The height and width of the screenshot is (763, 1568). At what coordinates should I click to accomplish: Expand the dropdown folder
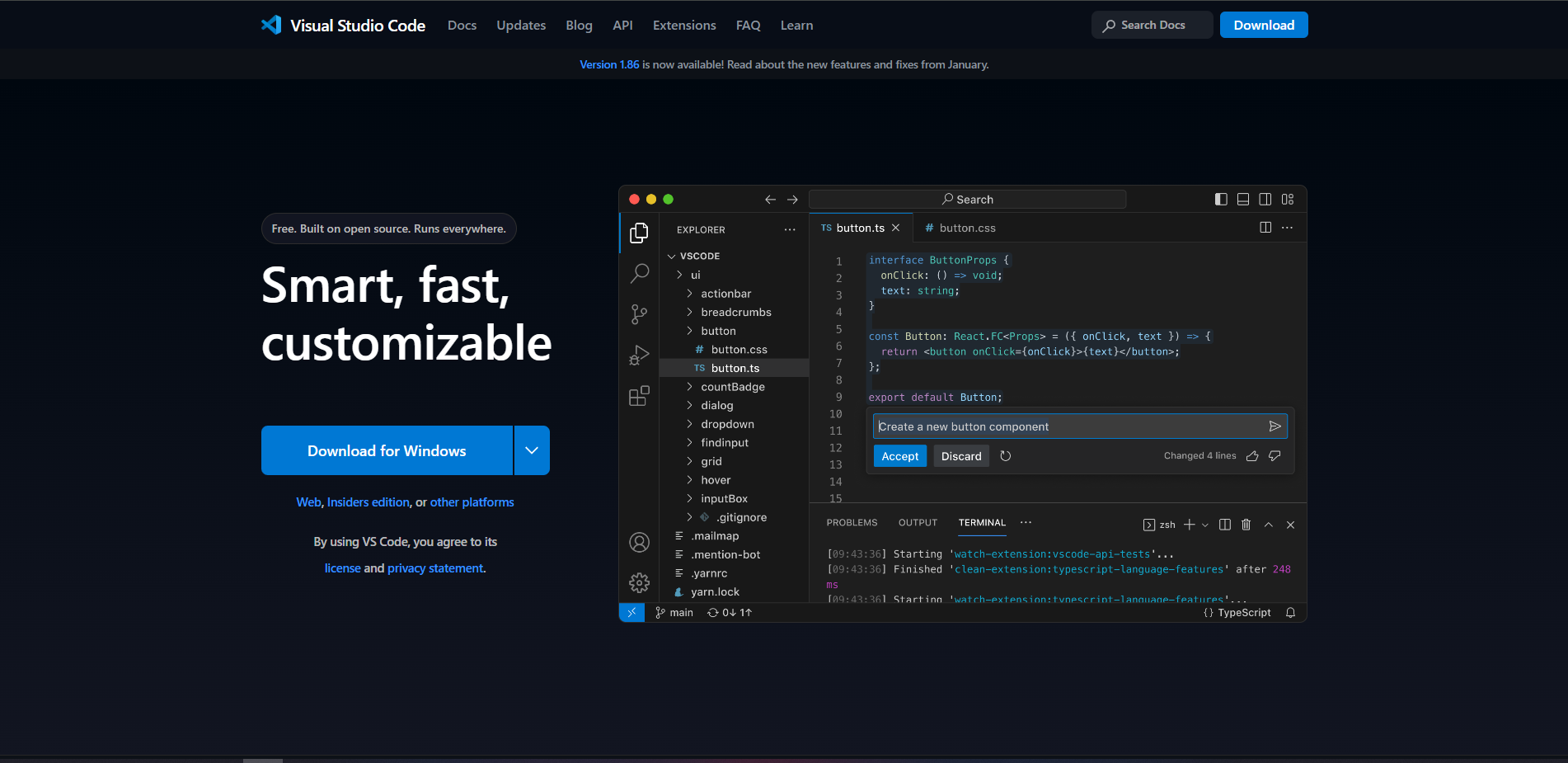[x=689, y=424]
